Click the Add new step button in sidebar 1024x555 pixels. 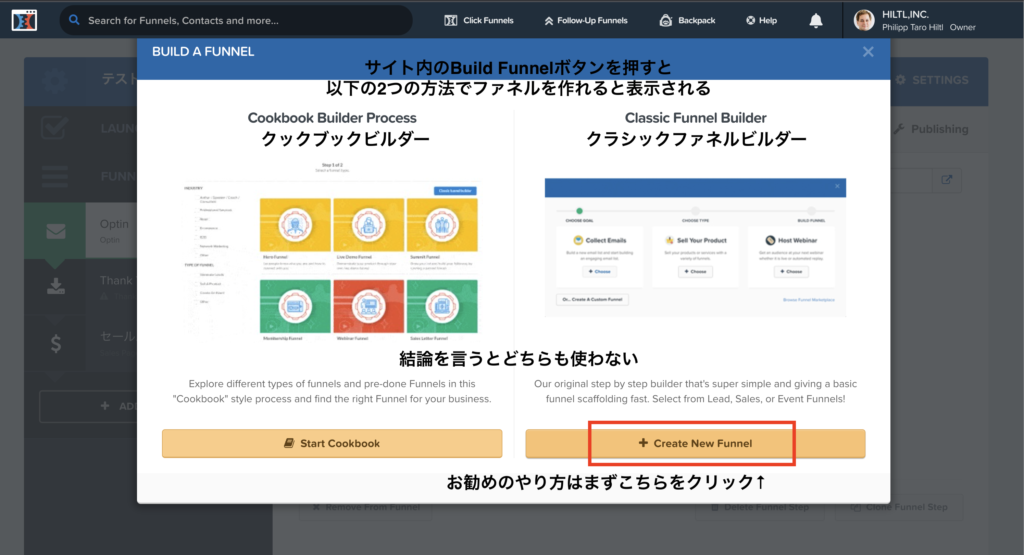tap(89, 406)
